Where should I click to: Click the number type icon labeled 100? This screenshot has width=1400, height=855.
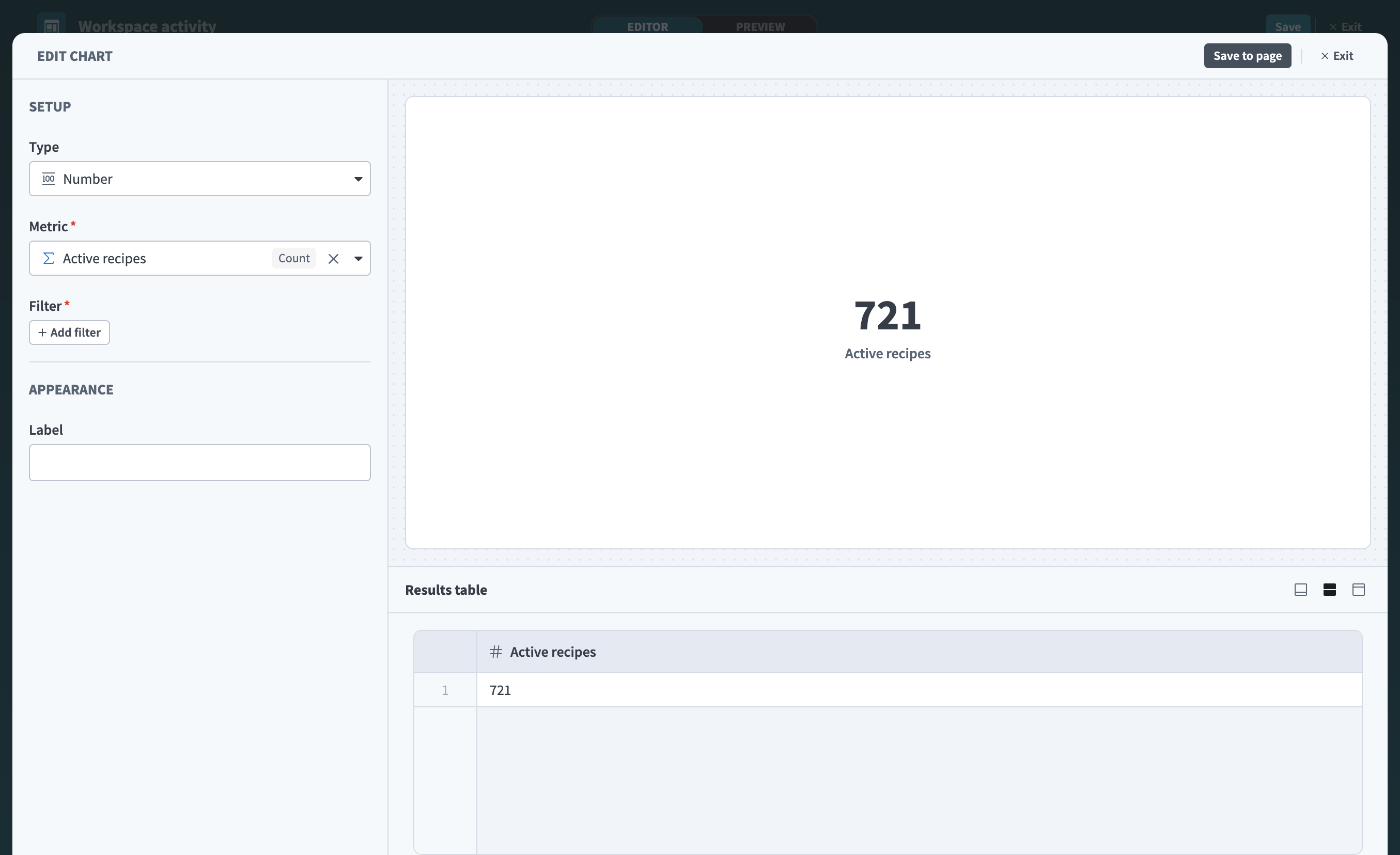tap(48, 178)
